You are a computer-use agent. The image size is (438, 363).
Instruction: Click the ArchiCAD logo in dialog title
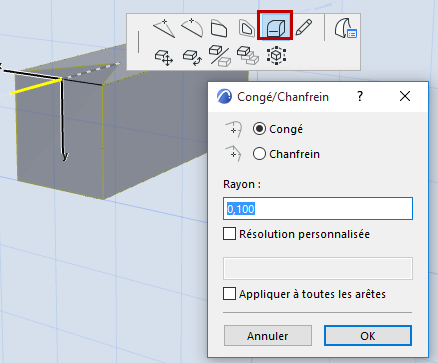tap(224, 97)
